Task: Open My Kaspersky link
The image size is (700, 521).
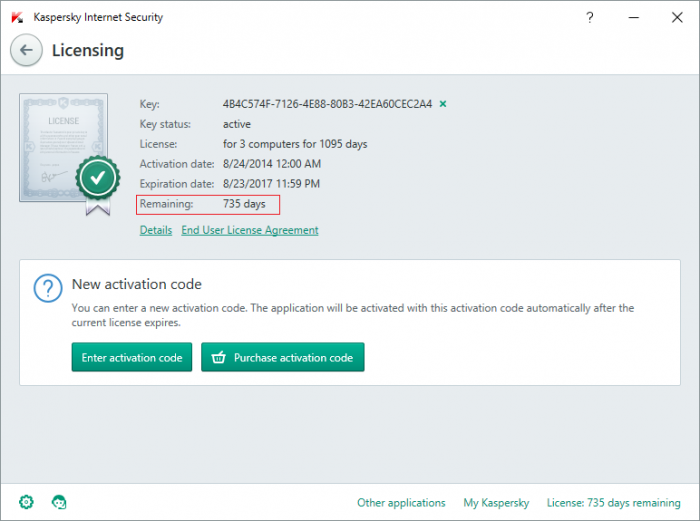Action: pos(496,503)
